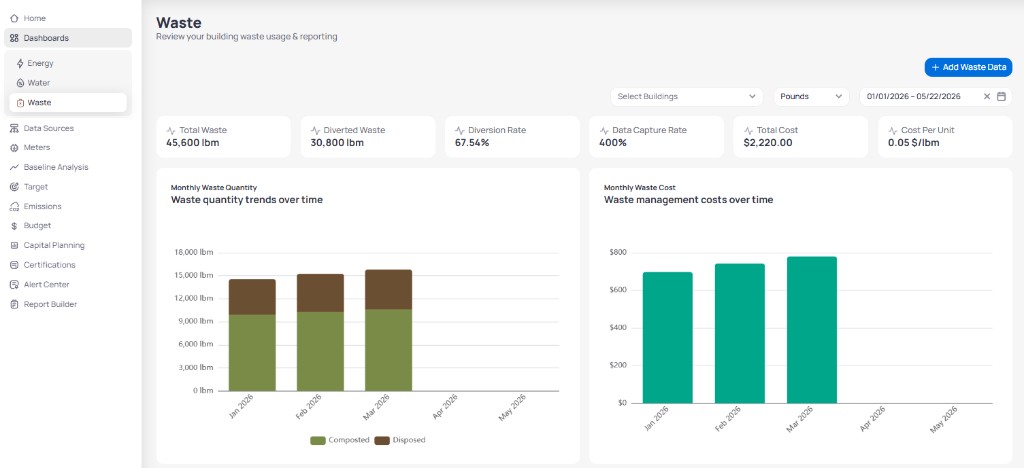Click the Jan 2026 teal cost bar
Image resolution: width=1024 pixels, height=468 pixels.
click(667, 337)
